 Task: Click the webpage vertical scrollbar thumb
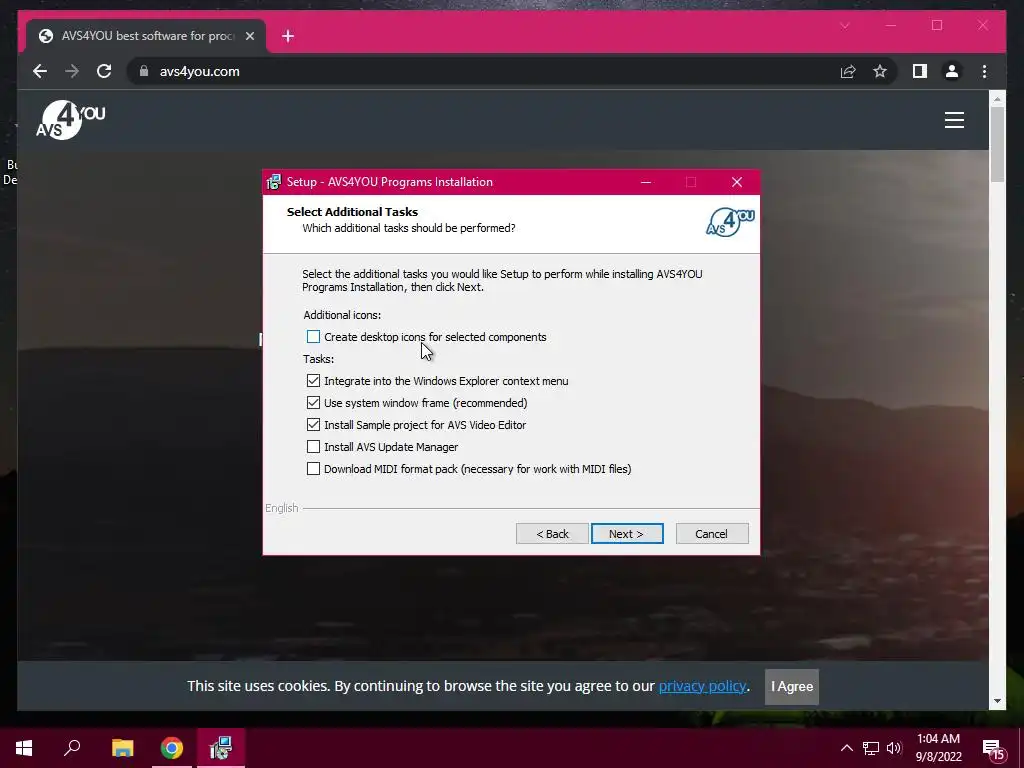coord(997,144)
